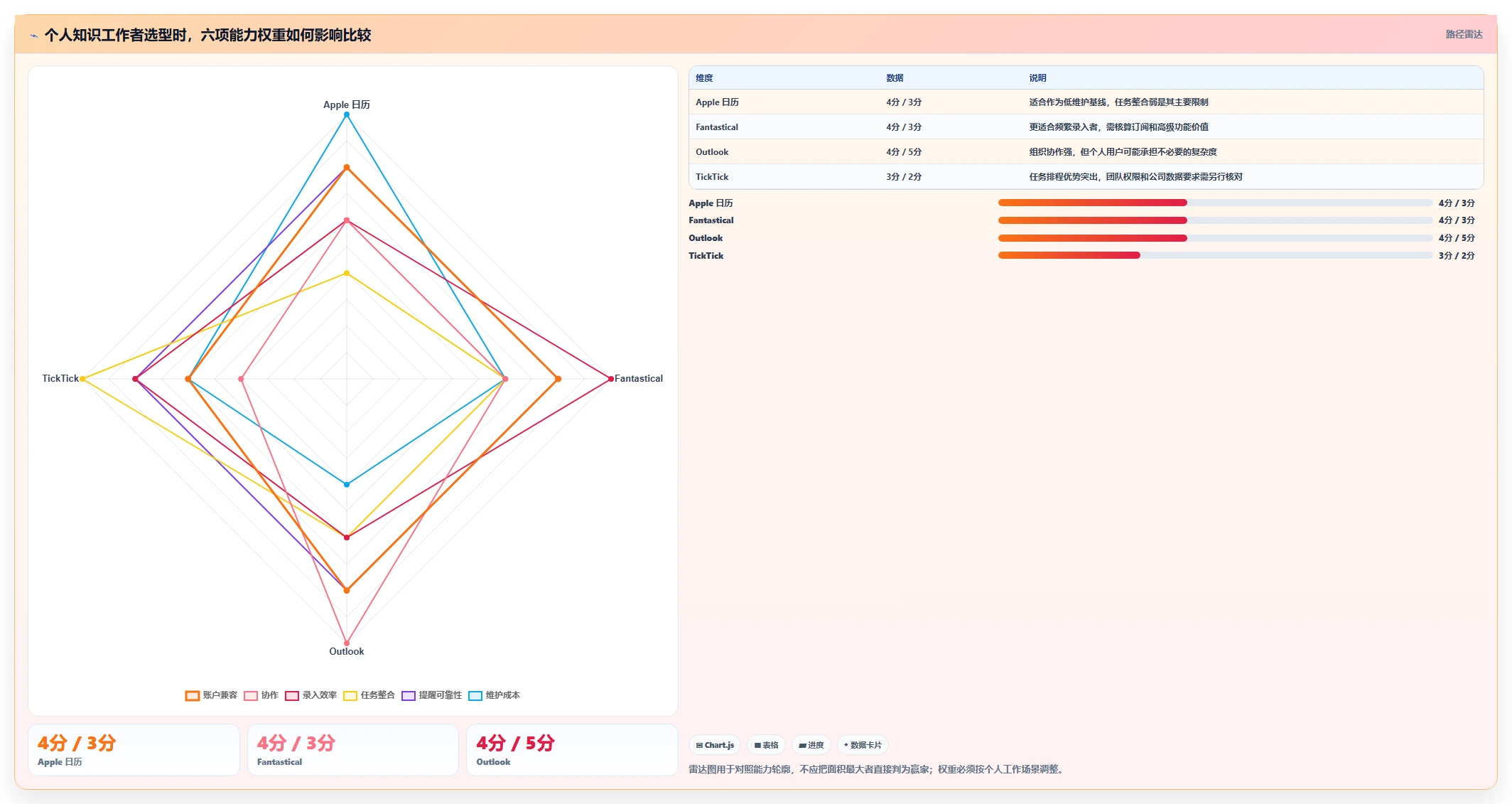This screenshot has width=1512, height=804.
Task: Click the yellow data point beside the TickTick label
Action: (x=82, y=379)
